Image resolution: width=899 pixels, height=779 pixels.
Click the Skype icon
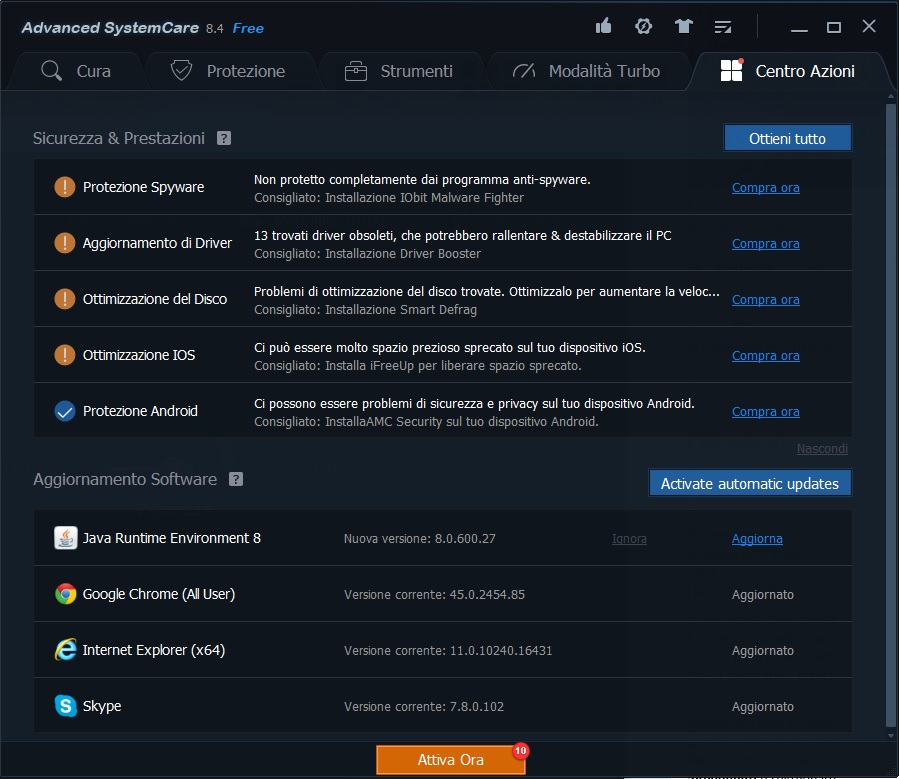click(x=66, y=706)
